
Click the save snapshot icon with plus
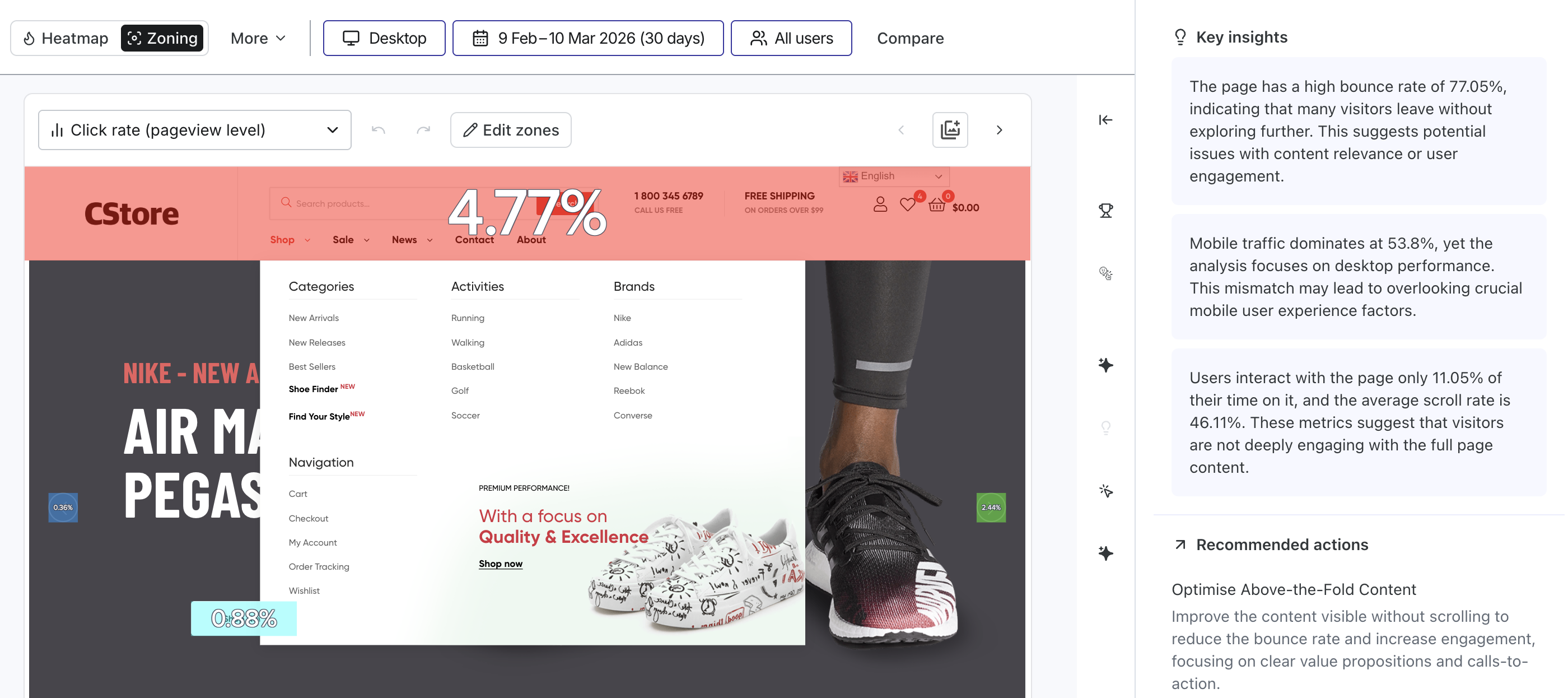[950, 130]
